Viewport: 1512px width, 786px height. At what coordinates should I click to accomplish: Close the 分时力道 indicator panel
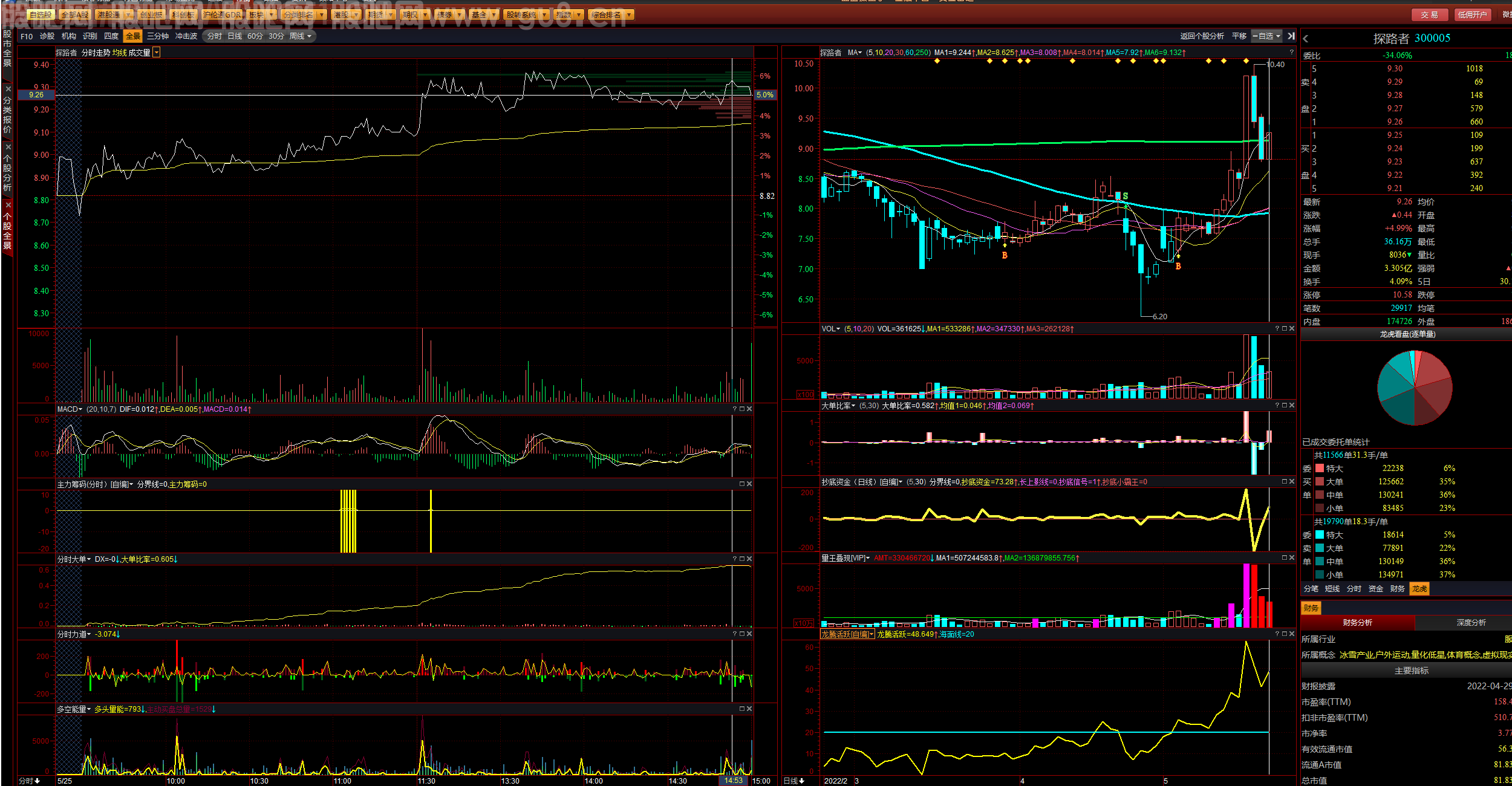(x=749, y=634)
